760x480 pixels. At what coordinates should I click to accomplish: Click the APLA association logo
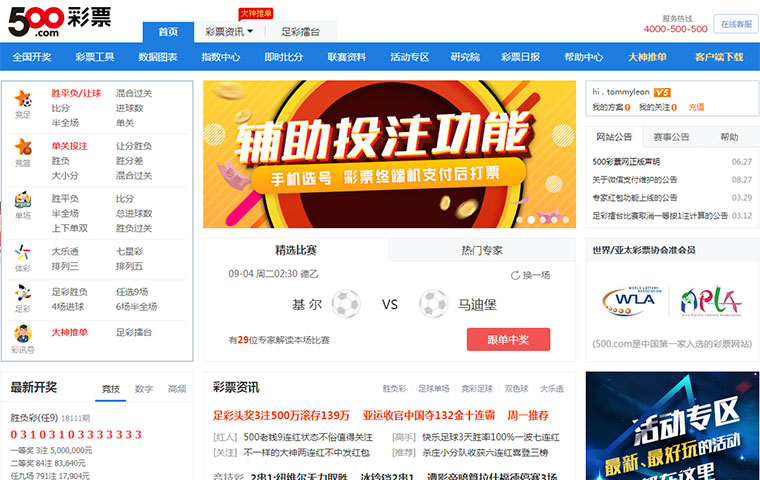pos(711,301)
